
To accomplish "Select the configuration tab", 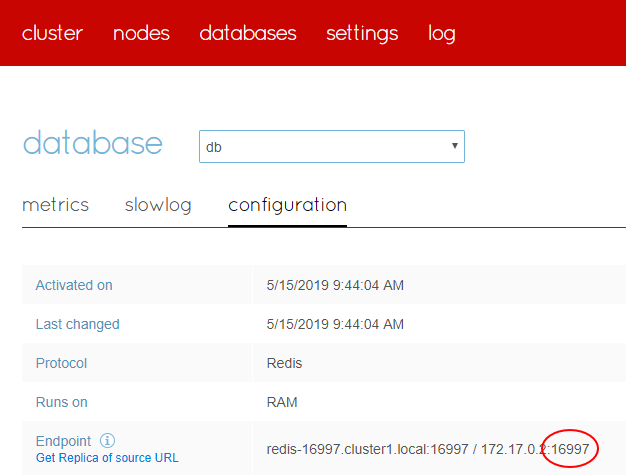I will click(287, 205).
